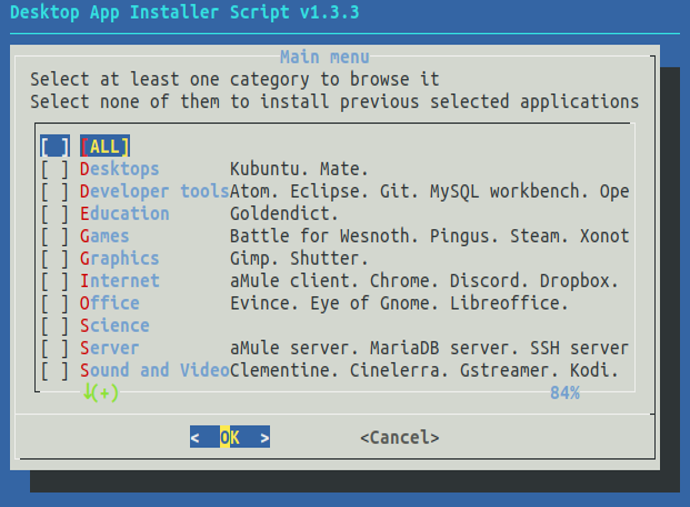Click the 84% scroll position indicator
The image size is (690, 507).
pyautogui.click(x=565, y=393)
